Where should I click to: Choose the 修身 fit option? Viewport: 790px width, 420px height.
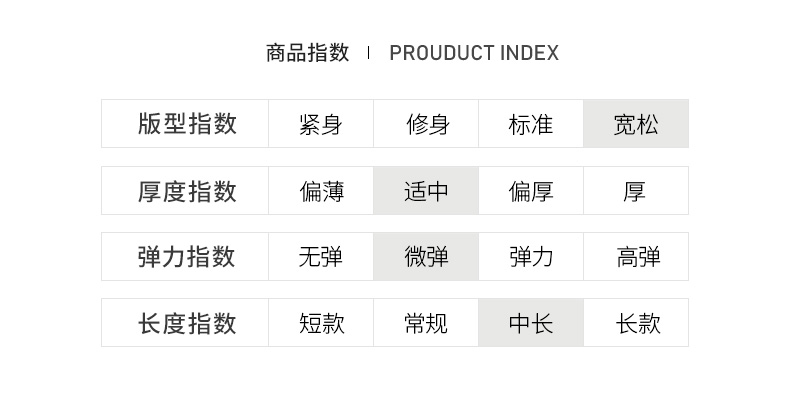(x=426, y=124)
